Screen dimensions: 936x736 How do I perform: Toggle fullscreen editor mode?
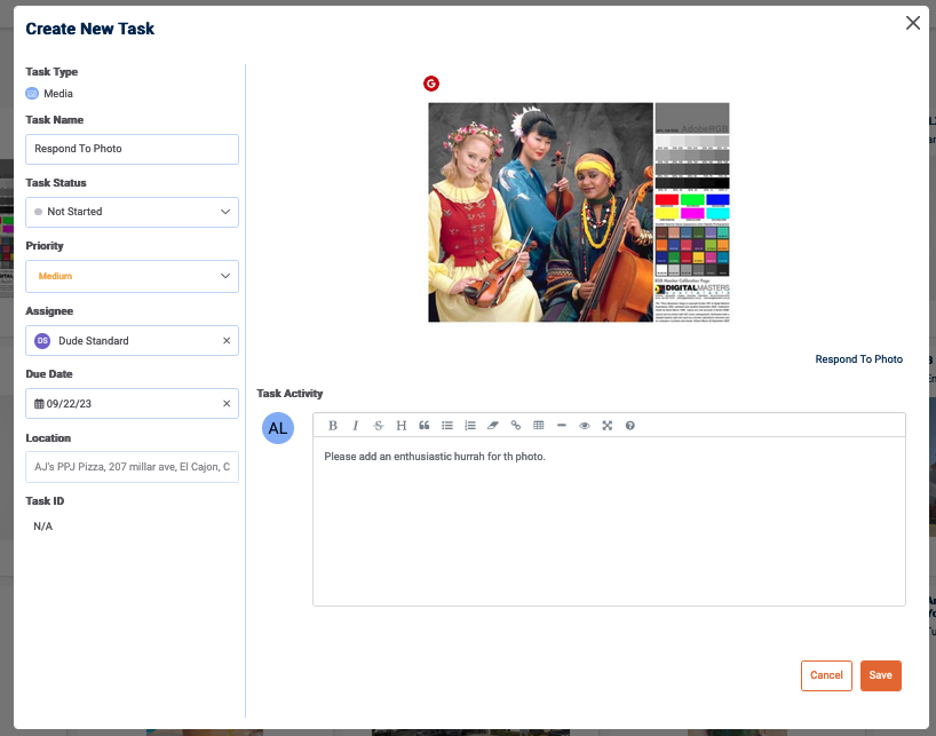click(607, 425)
